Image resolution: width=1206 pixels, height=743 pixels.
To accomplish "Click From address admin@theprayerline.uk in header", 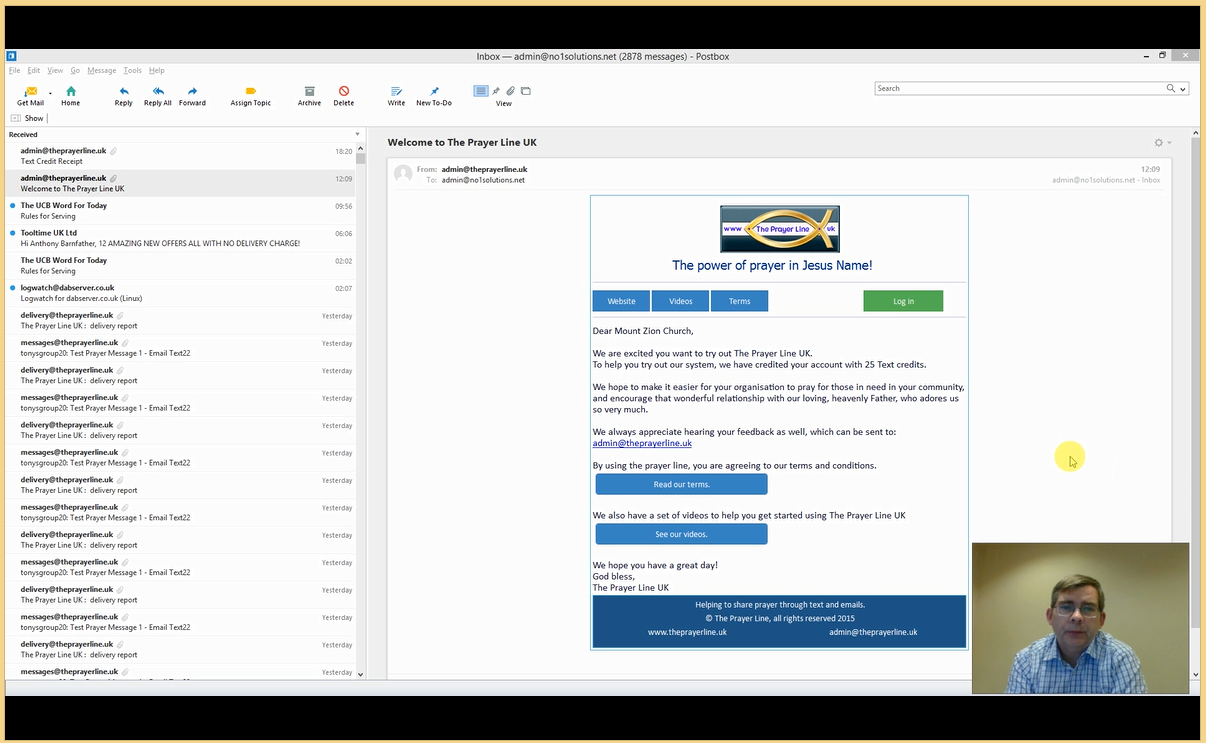I will [484, 169].
